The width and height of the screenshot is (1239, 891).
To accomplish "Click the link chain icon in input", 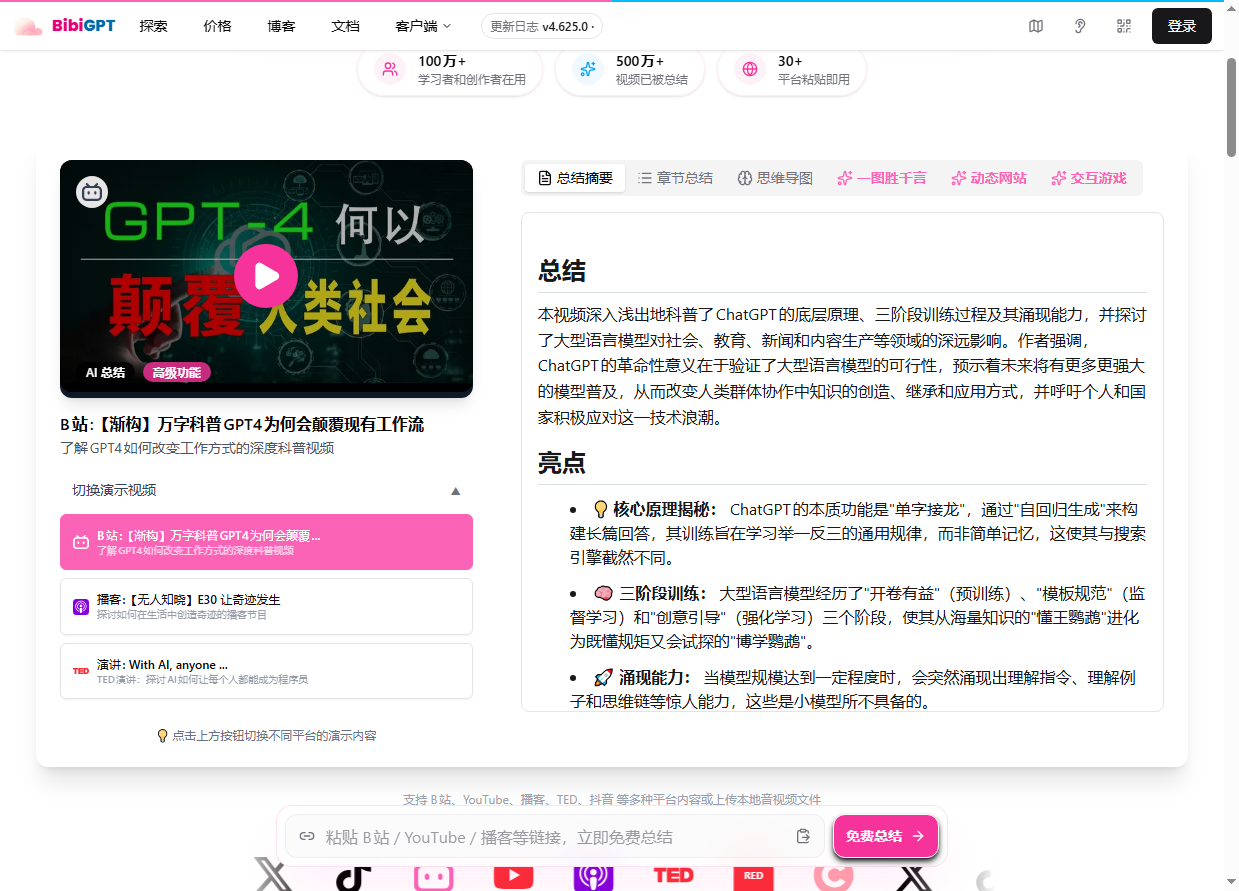I will [x=307, y=836].
